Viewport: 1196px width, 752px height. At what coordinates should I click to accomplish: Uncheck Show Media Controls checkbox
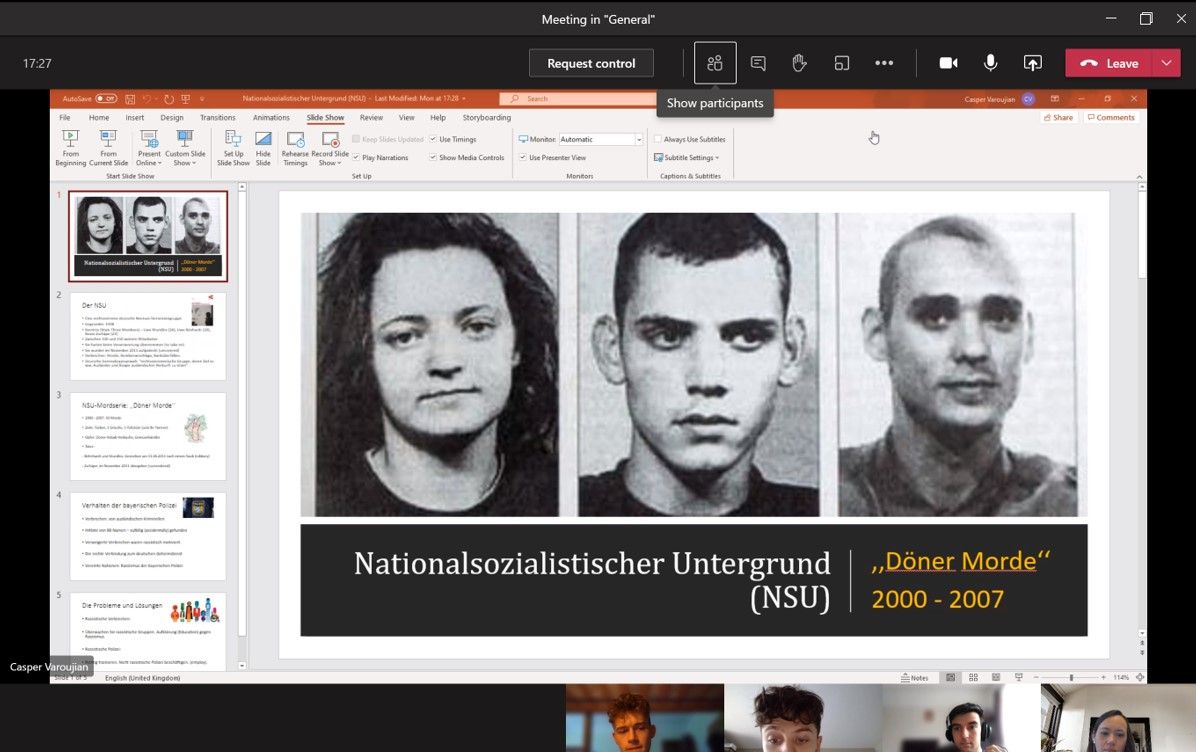(433, 157)
